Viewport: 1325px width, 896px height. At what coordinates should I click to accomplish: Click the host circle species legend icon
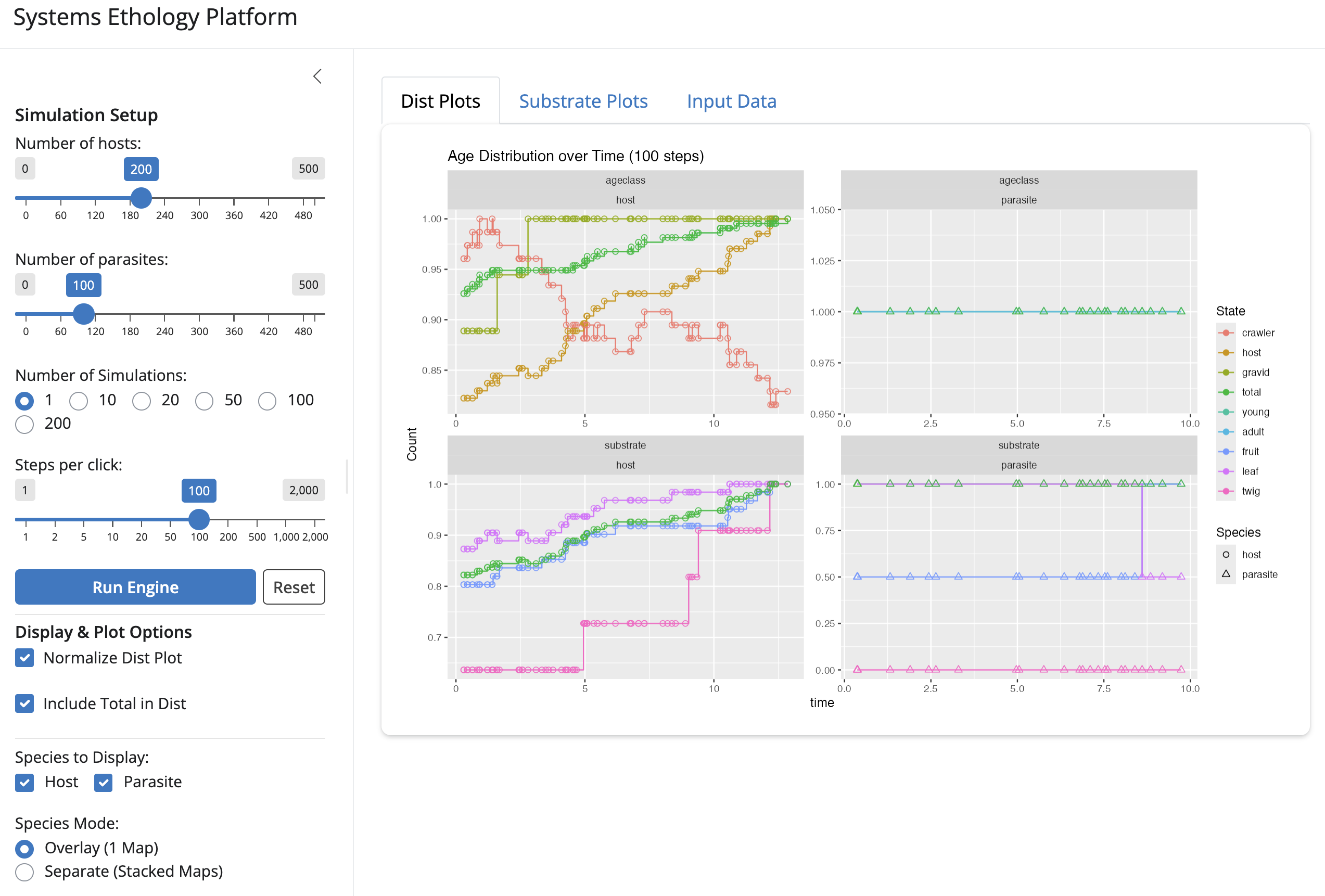coord(1226,555)
